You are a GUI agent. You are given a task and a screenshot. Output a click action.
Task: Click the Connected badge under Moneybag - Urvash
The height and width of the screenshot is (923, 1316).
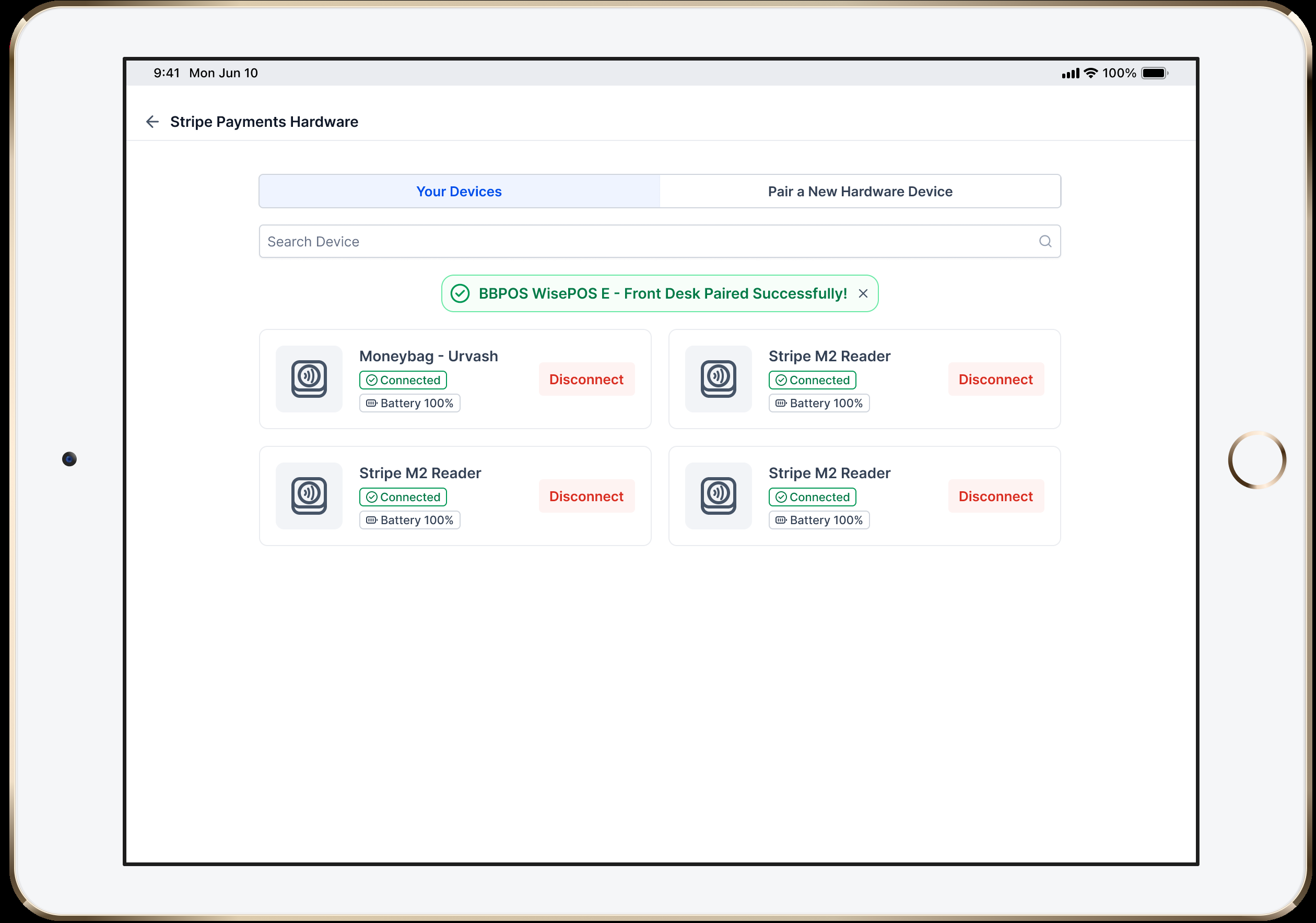[403, 380]
